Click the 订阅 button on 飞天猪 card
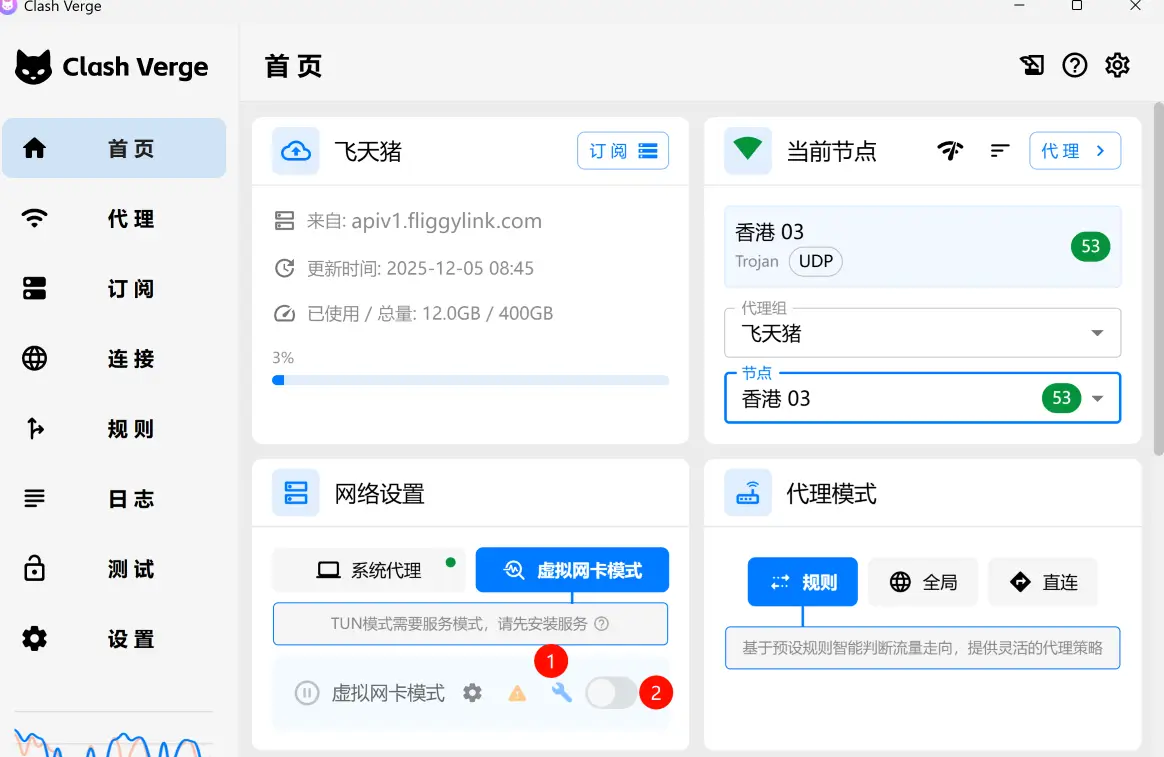The height and width of the screenshot is (757, 1164). (x=622, y=151)
